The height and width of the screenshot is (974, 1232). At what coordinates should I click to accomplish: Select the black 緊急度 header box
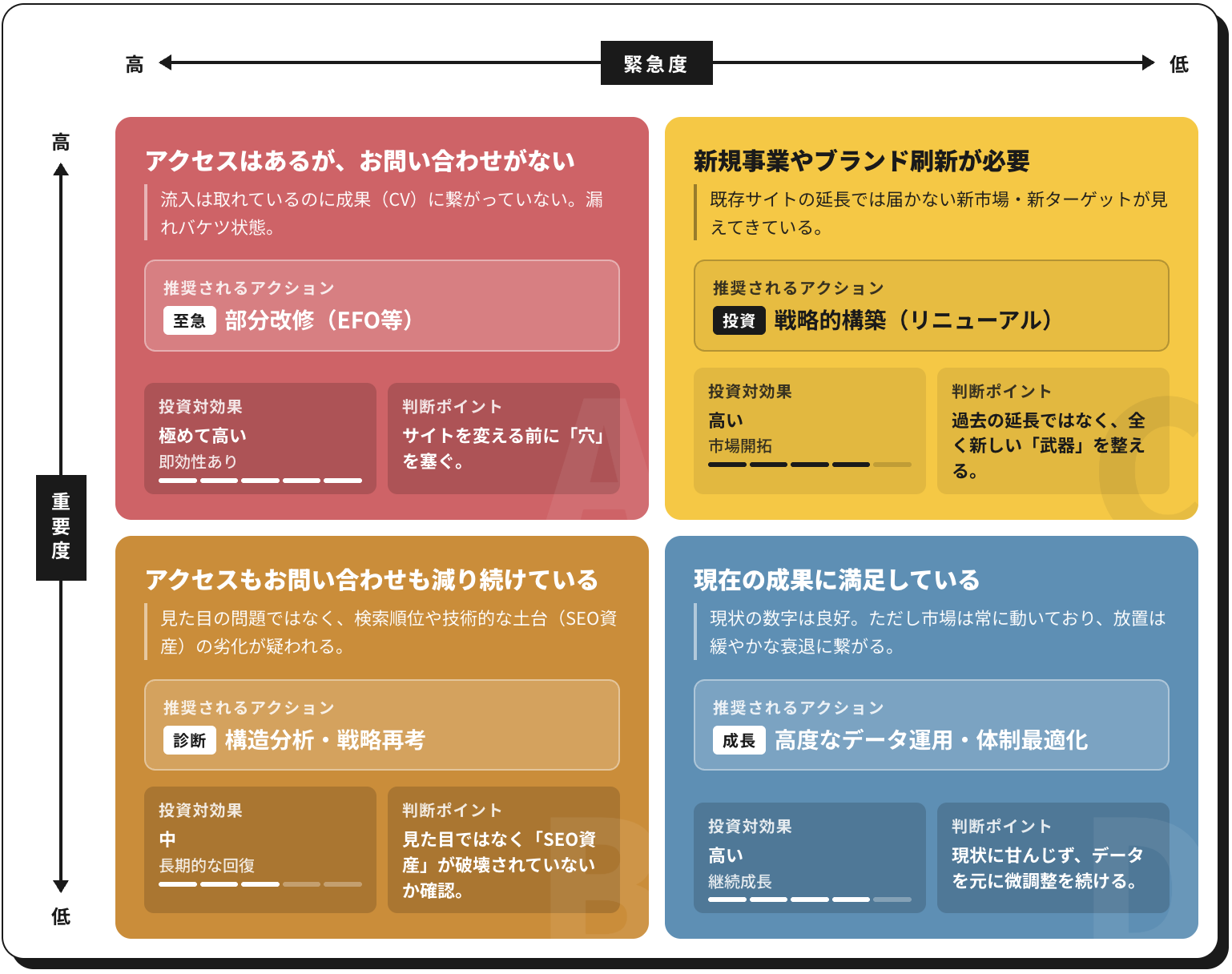657,62
